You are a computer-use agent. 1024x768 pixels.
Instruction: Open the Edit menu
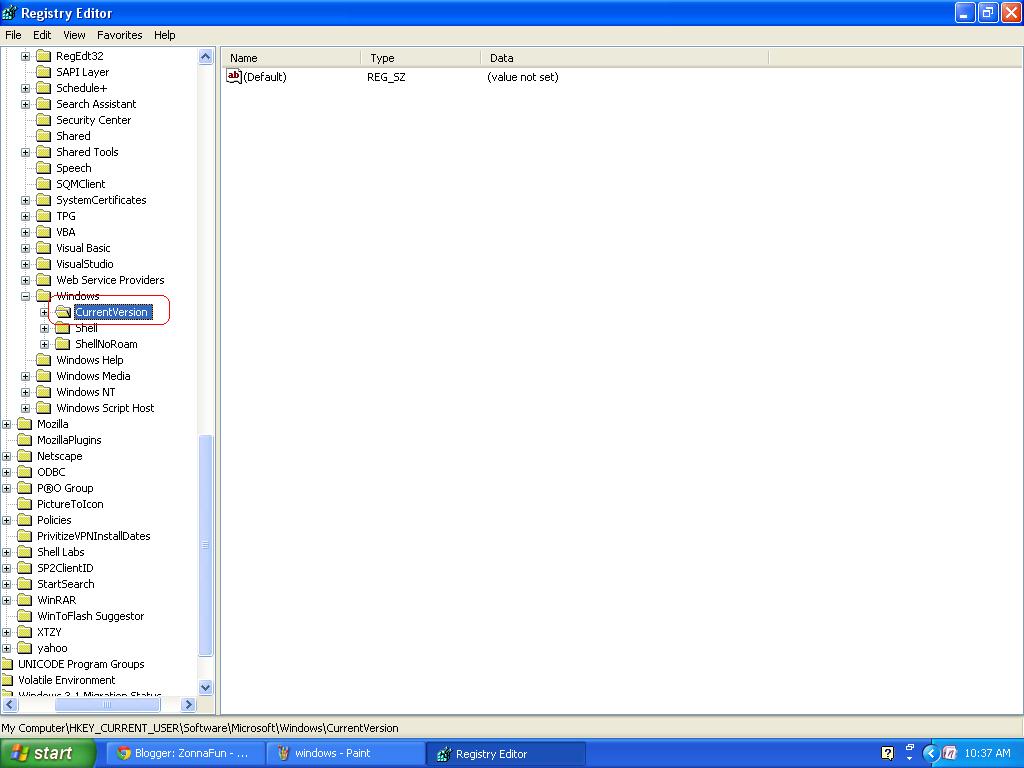42,35
